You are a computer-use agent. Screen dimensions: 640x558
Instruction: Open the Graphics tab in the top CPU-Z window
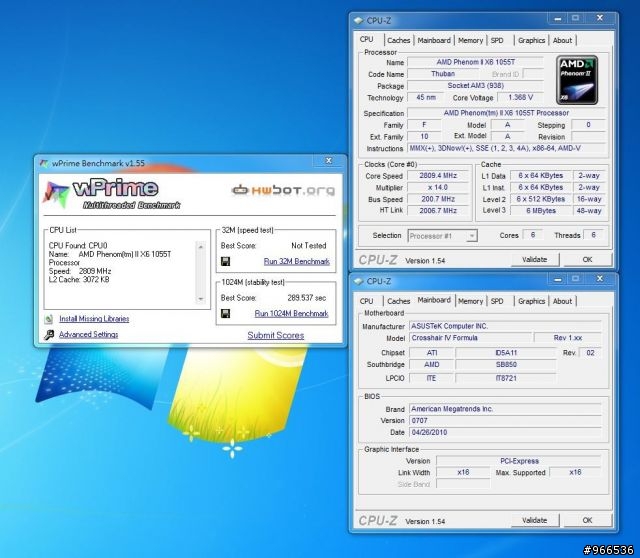click(x=531, y=40)
